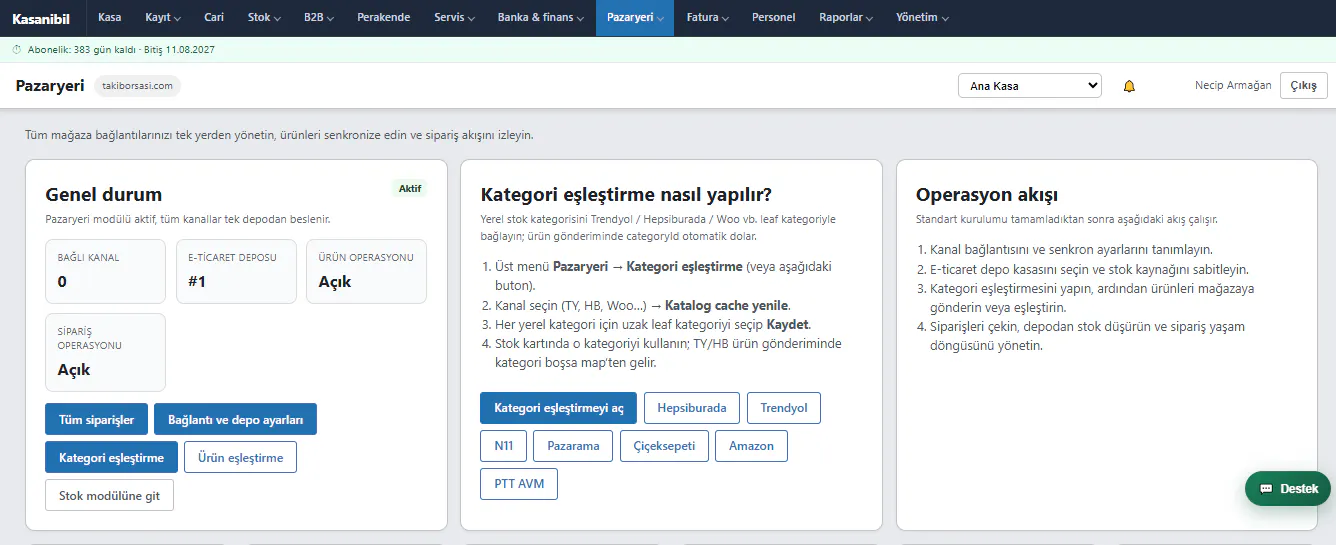Click 'Katalog cache yenile' text in step 3

point(727,305)
